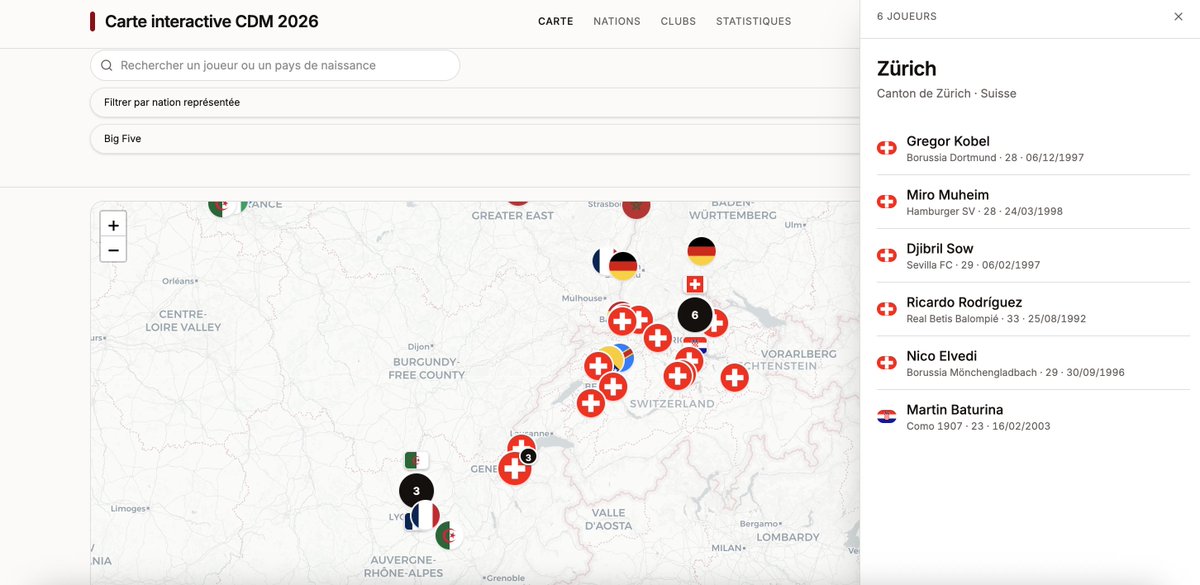Click the Canton de Zürich · Suisse subtitle
The width and height of the screenshot is (1200, 585).
pos(946,93)
